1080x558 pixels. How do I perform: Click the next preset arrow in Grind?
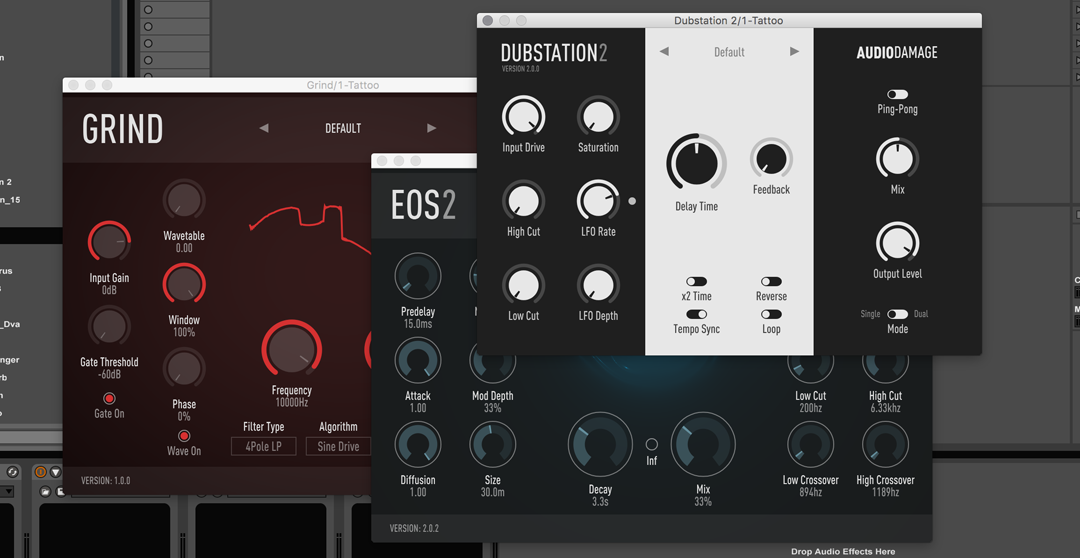click(x=431, y=128)
